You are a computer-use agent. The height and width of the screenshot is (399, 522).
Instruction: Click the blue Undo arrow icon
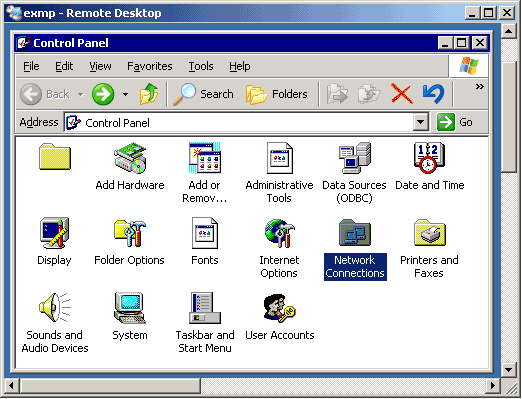pos(433,94)
